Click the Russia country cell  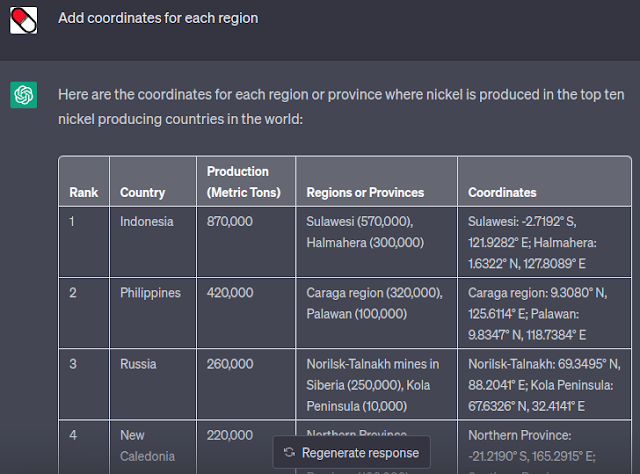coord(138,365)
